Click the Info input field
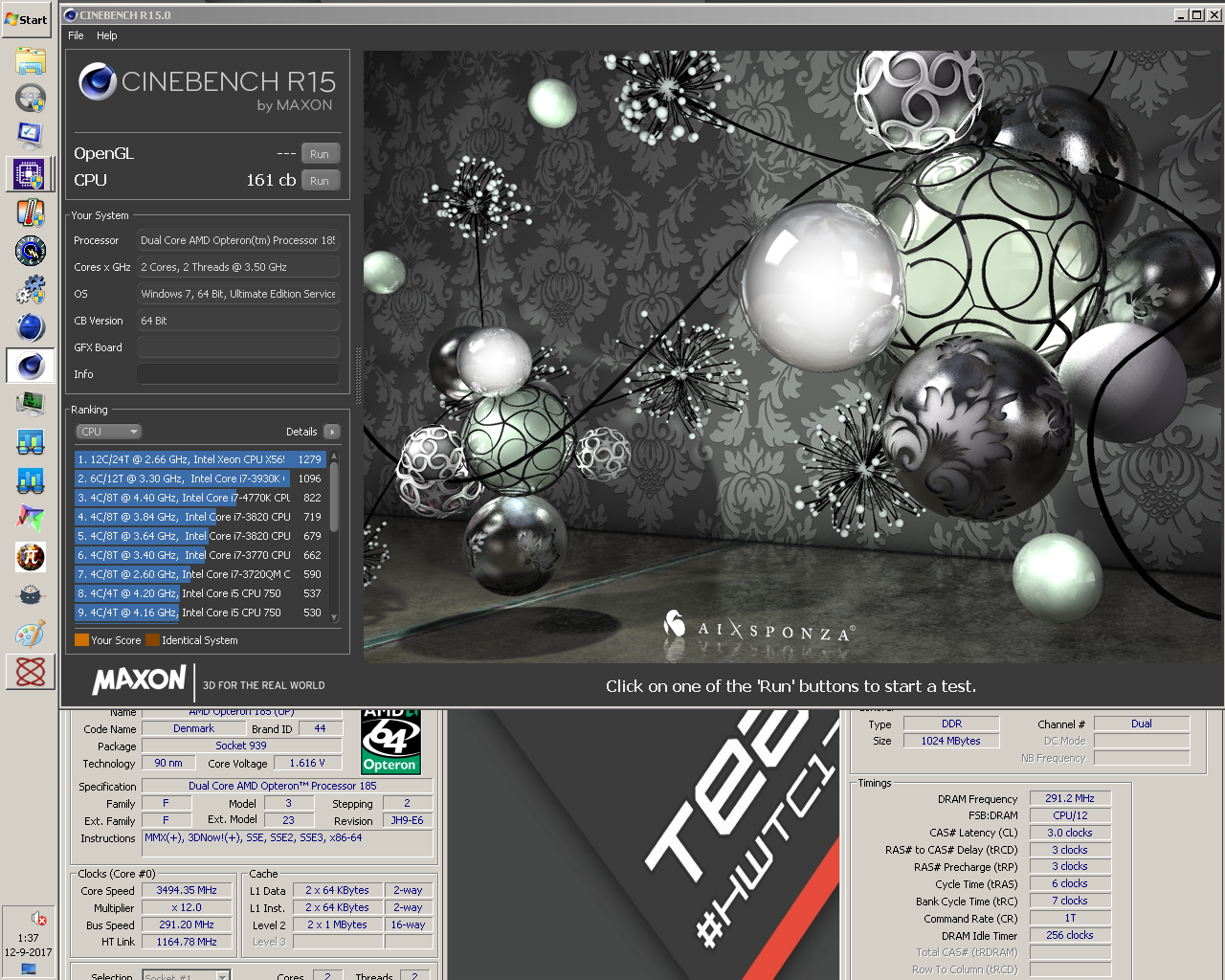 pyautogui.click(x=238, y=374)
